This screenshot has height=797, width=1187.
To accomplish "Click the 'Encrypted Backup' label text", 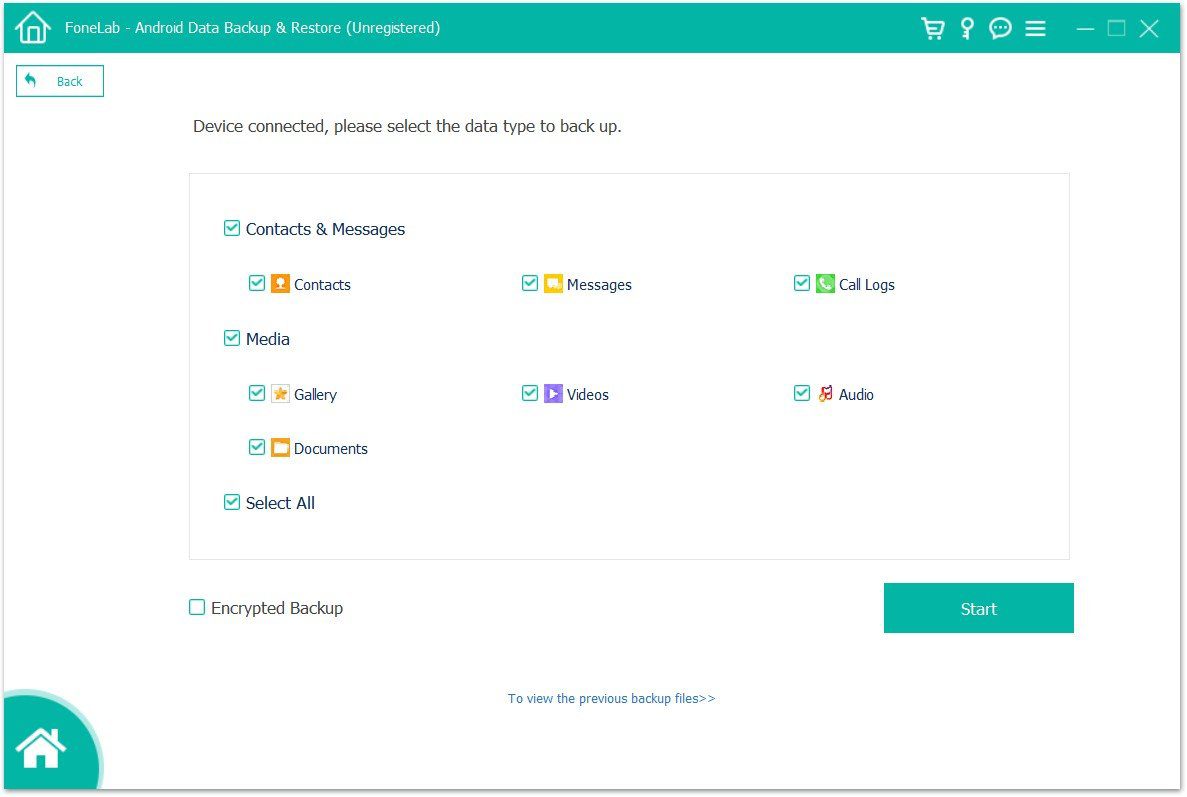I will (x=277, y=609).
